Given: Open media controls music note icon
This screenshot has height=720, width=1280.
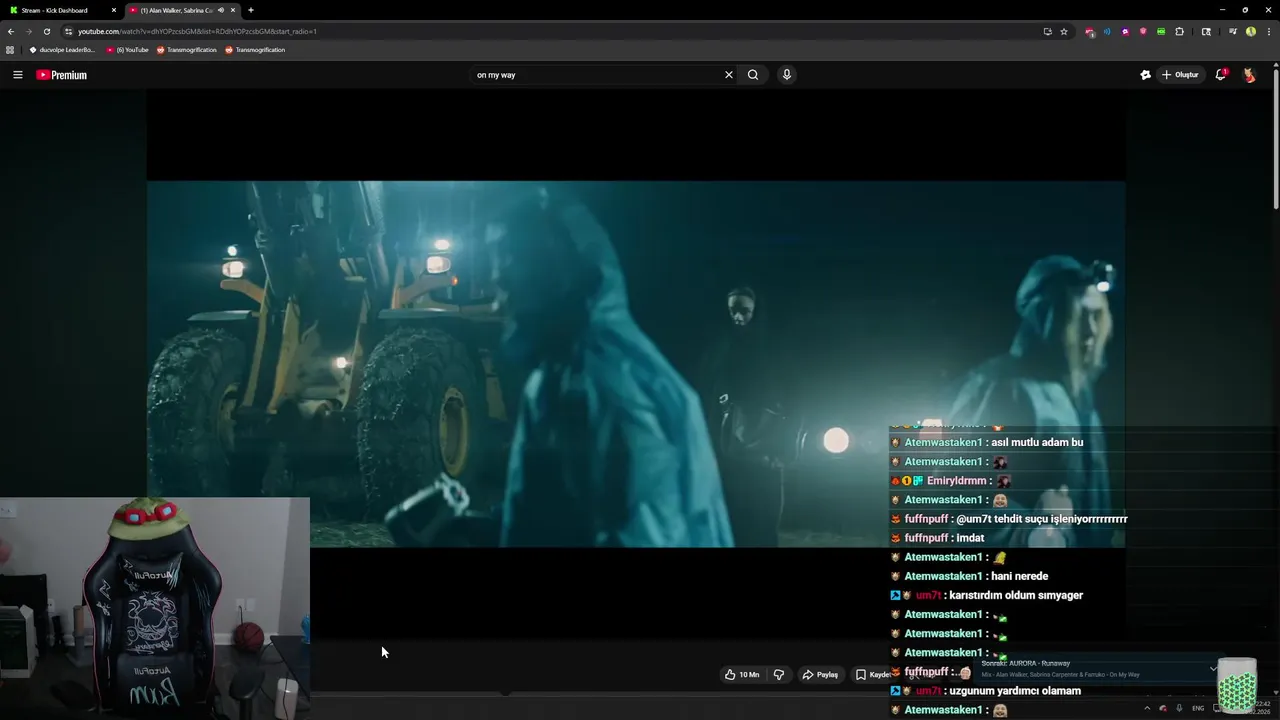Looking at the screenshot, I should [x=1233, y=31].
